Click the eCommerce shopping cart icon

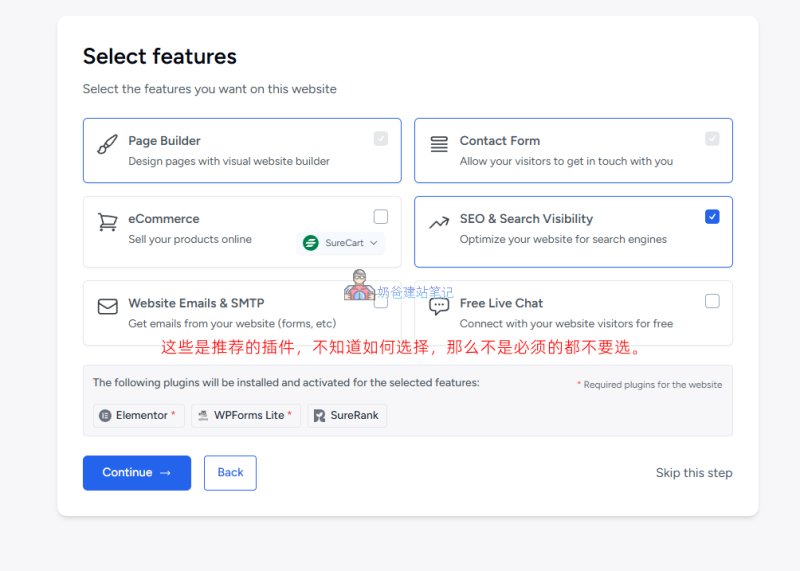tap(108, 222)
